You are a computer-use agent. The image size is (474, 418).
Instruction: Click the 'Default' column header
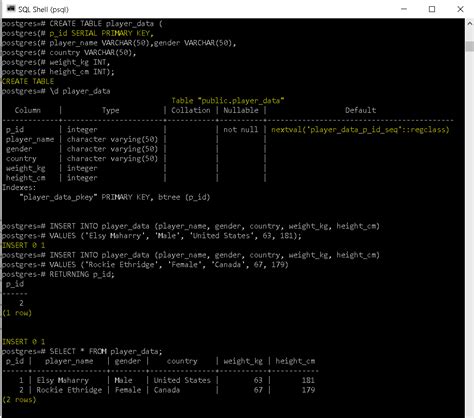(x=360, y=110)
